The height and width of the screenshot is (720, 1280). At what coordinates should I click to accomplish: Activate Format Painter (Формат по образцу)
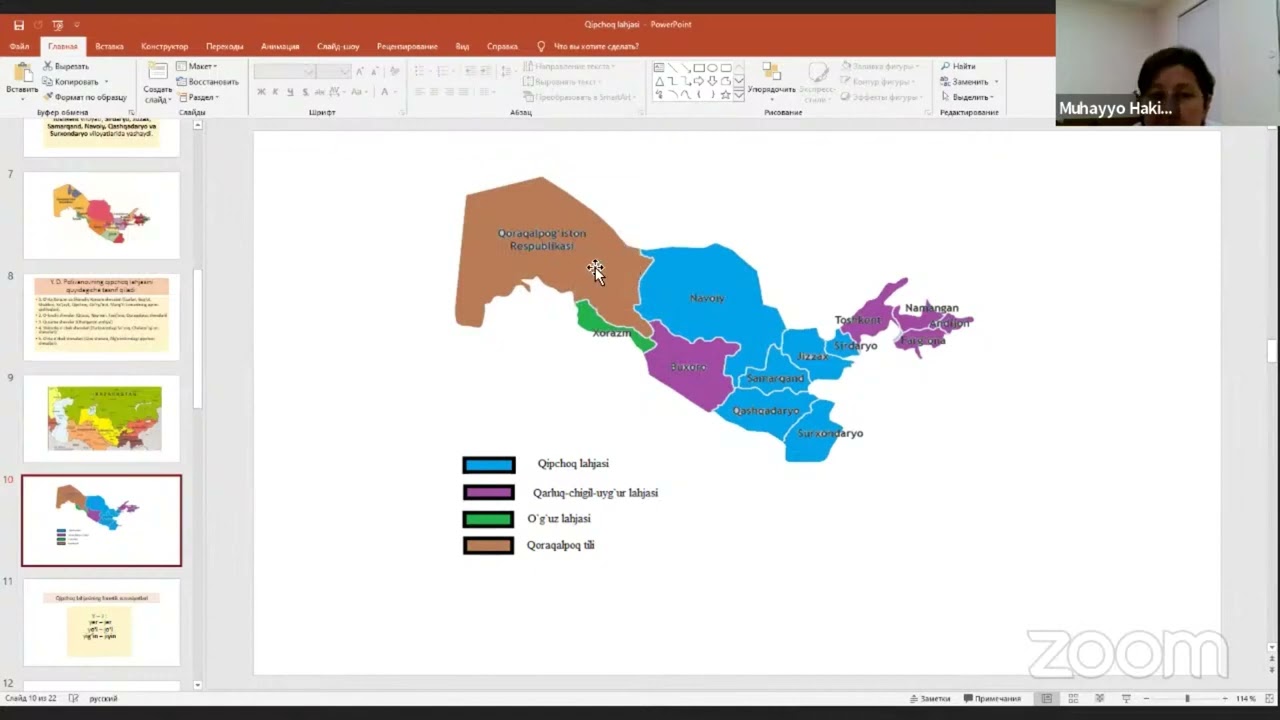(85, 97)
